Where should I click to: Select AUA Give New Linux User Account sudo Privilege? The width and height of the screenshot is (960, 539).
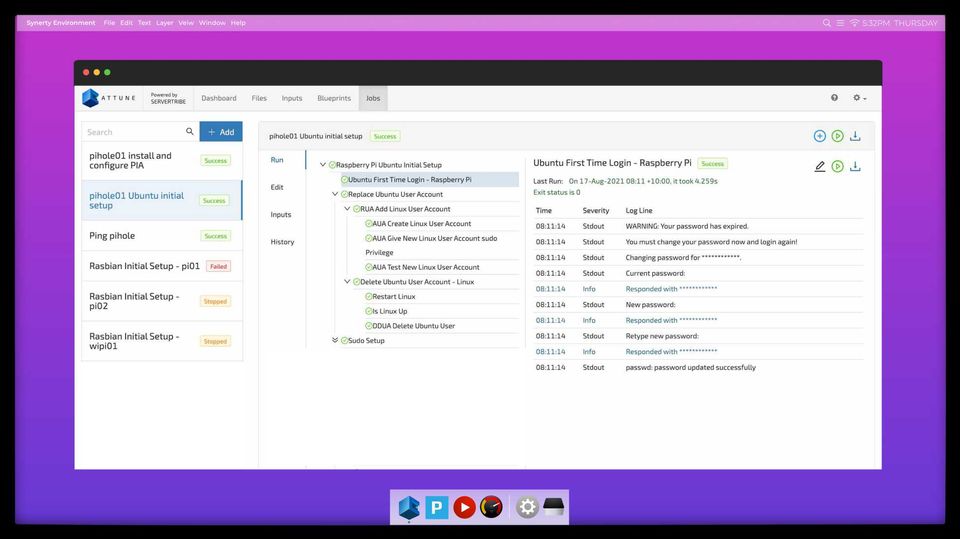431,245
